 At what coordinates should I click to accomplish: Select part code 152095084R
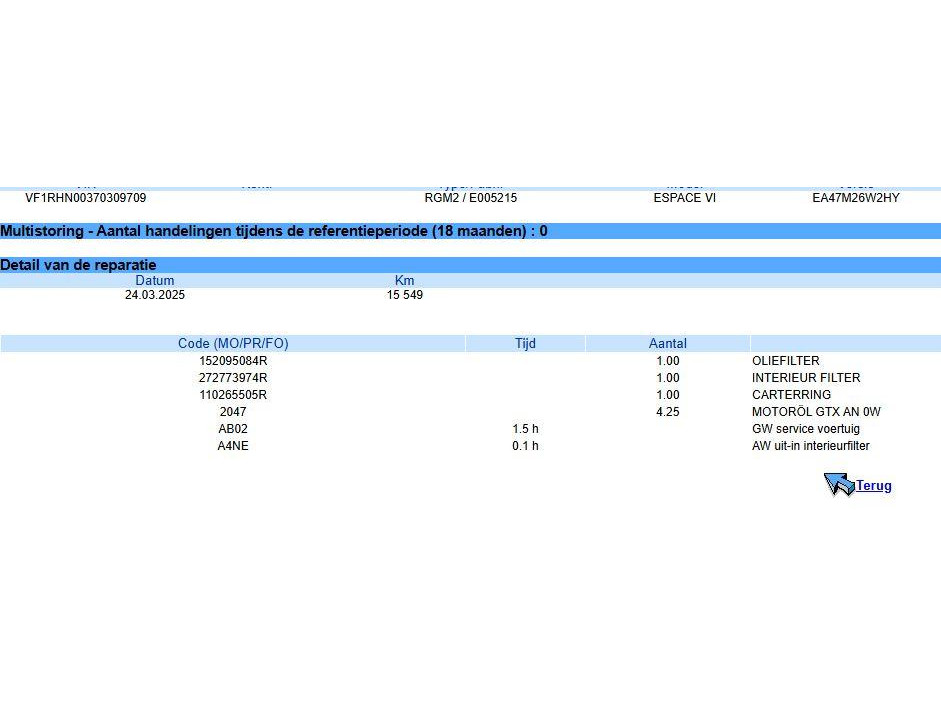pos(233,361)
